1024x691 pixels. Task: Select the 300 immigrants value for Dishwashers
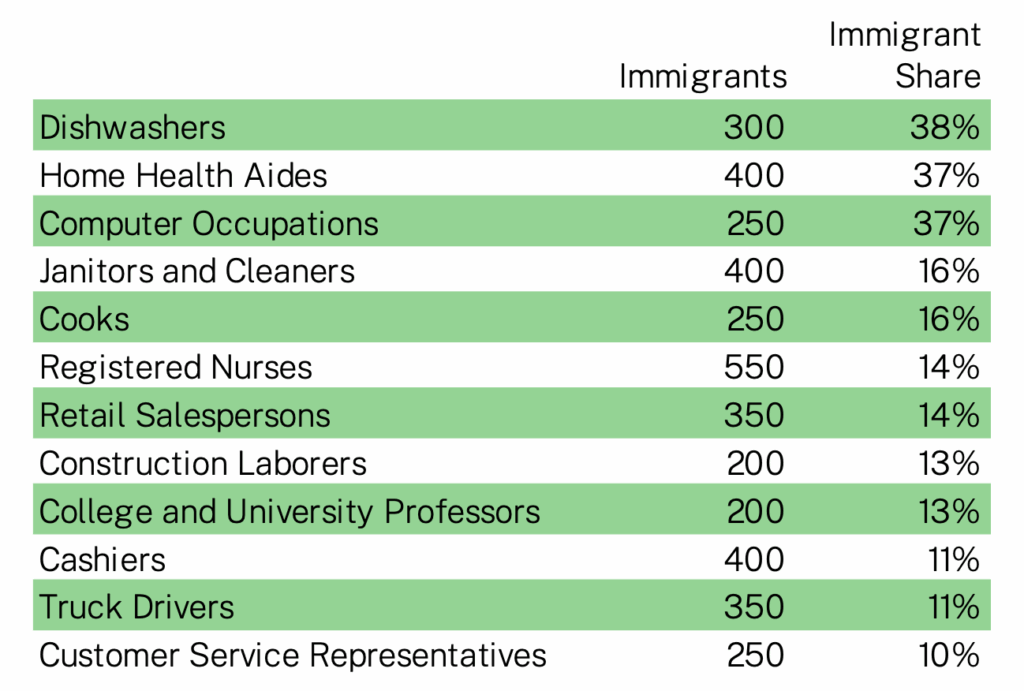(x=754, y=127)
